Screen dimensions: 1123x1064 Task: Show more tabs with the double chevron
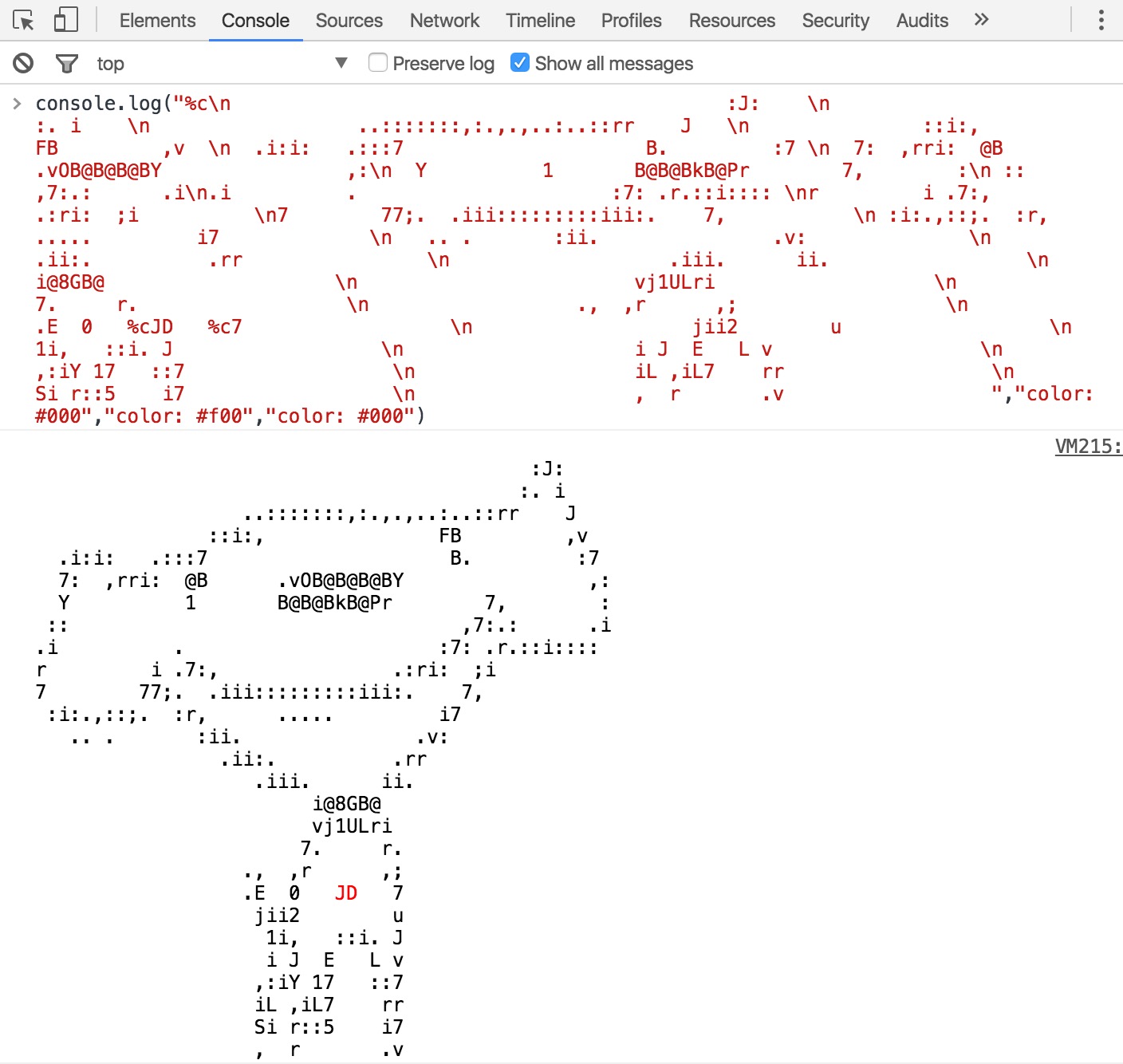(982, 20)
